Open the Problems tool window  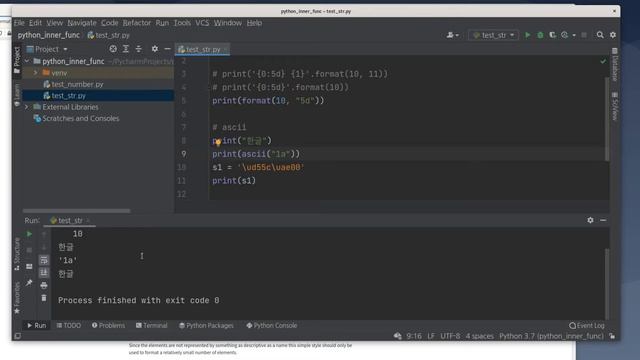pyautogui.click(x=108, y=325)
